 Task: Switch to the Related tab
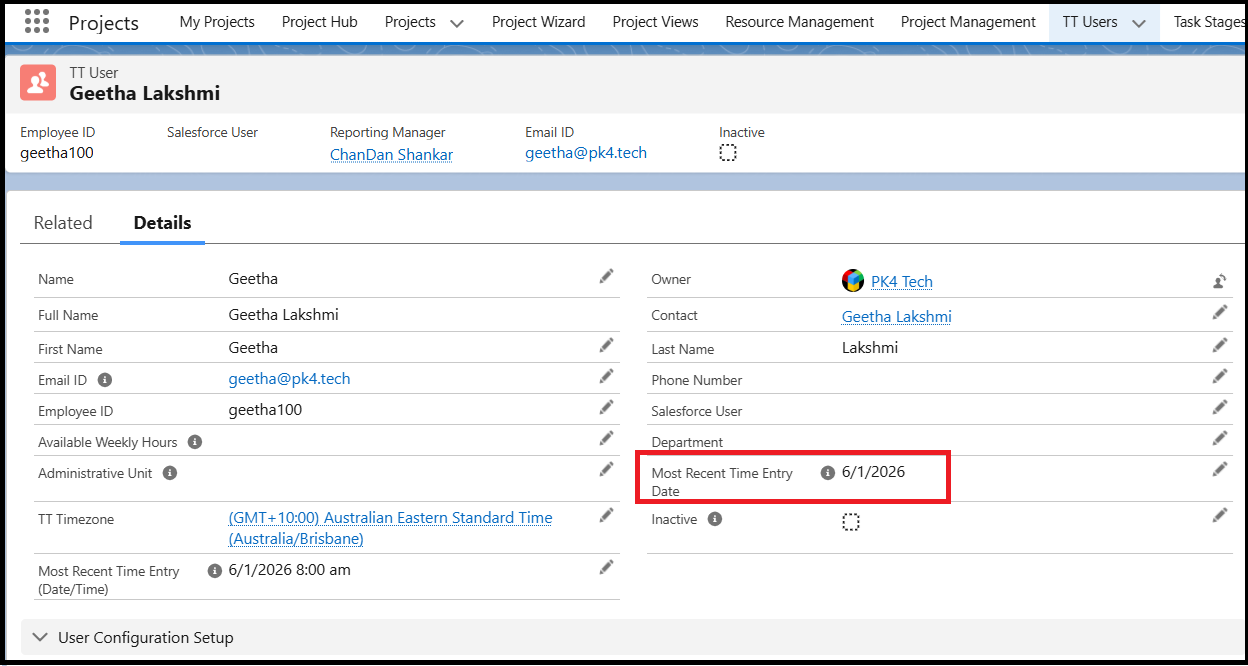[63, 223]
